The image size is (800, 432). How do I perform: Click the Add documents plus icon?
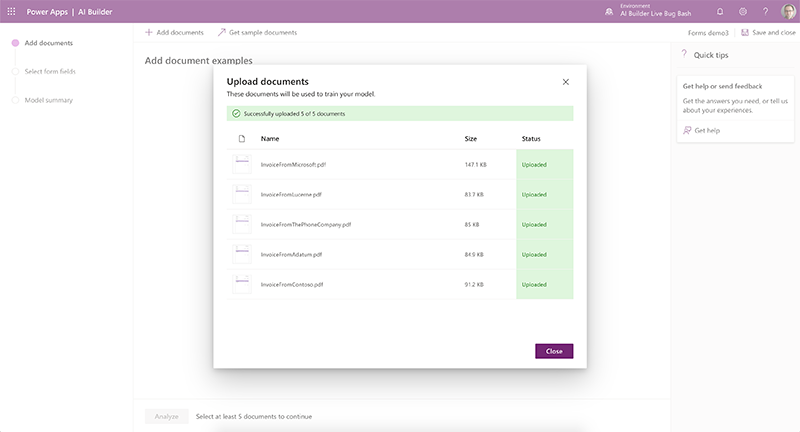point(148,32)
